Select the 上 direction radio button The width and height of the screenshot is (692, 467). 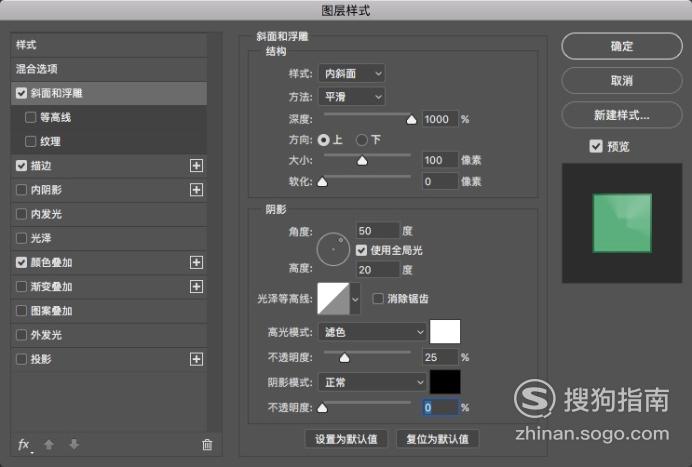(323, 140)
